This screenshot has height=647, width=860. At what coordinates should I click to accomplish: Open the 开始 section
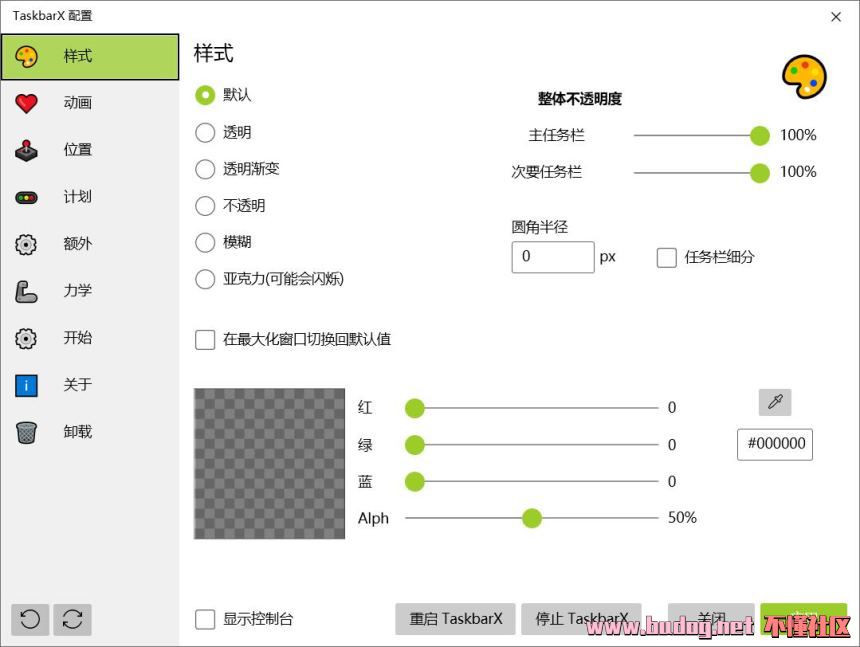[90, 338]
